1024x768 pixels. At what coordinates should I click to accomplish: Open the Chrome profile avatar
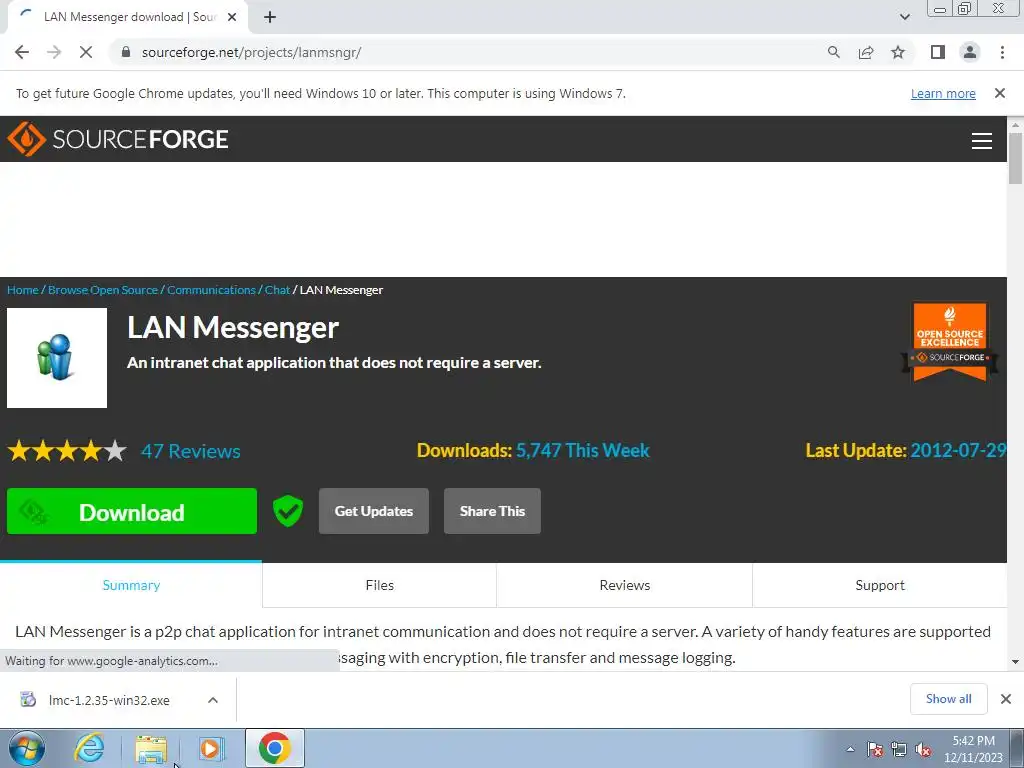[970, 52]
